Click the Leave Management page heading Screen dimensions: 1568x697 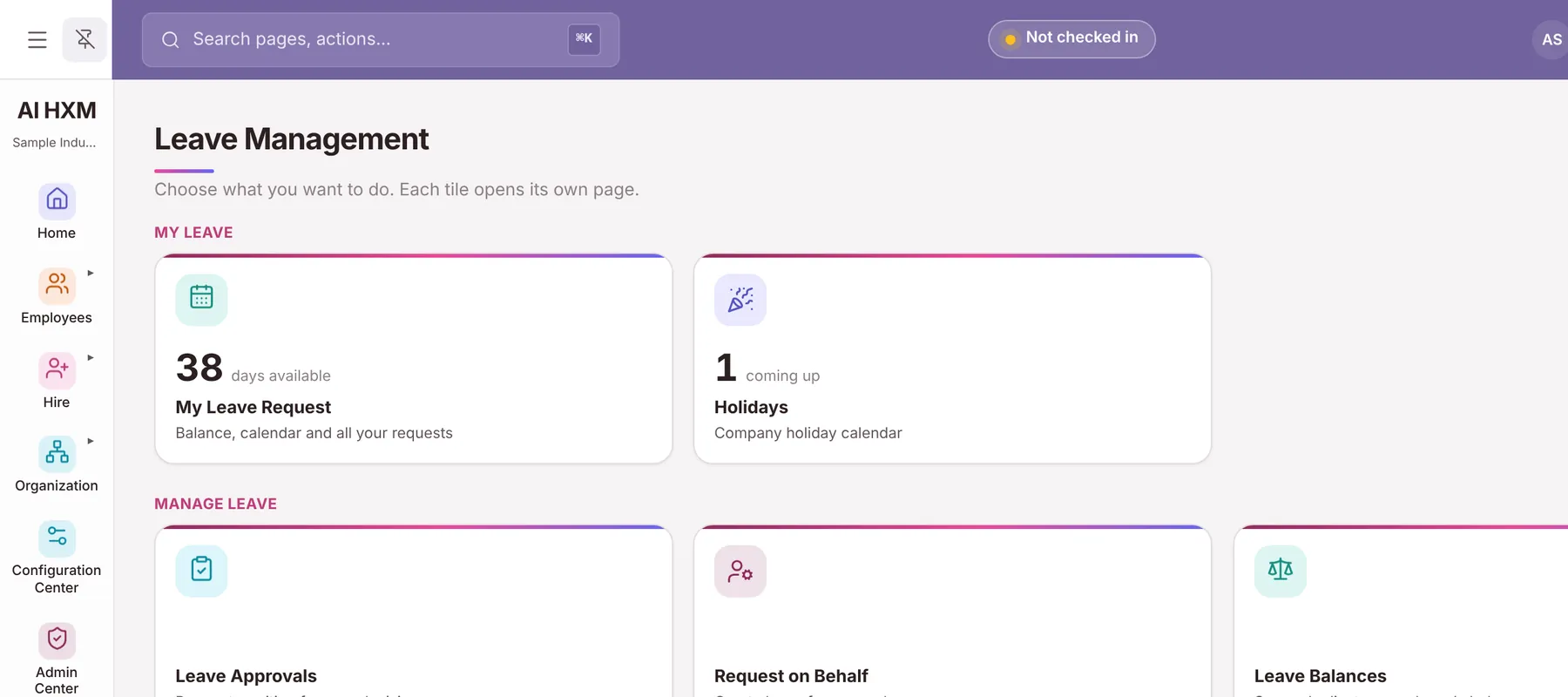click(x=292, y=139)
